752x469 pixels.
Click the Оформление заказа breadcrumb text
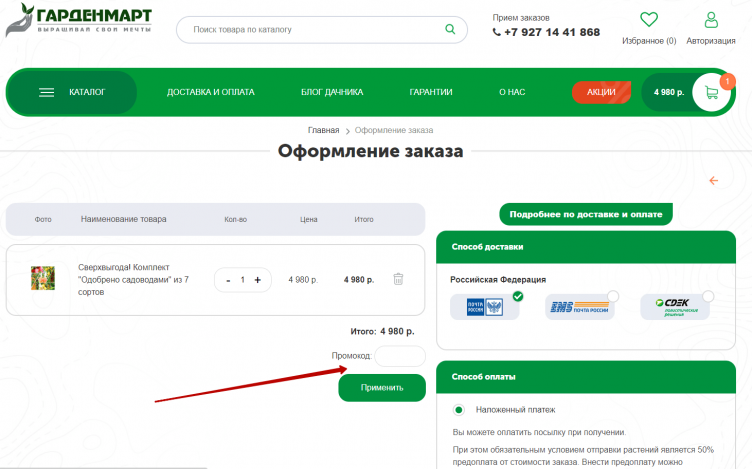394,130
